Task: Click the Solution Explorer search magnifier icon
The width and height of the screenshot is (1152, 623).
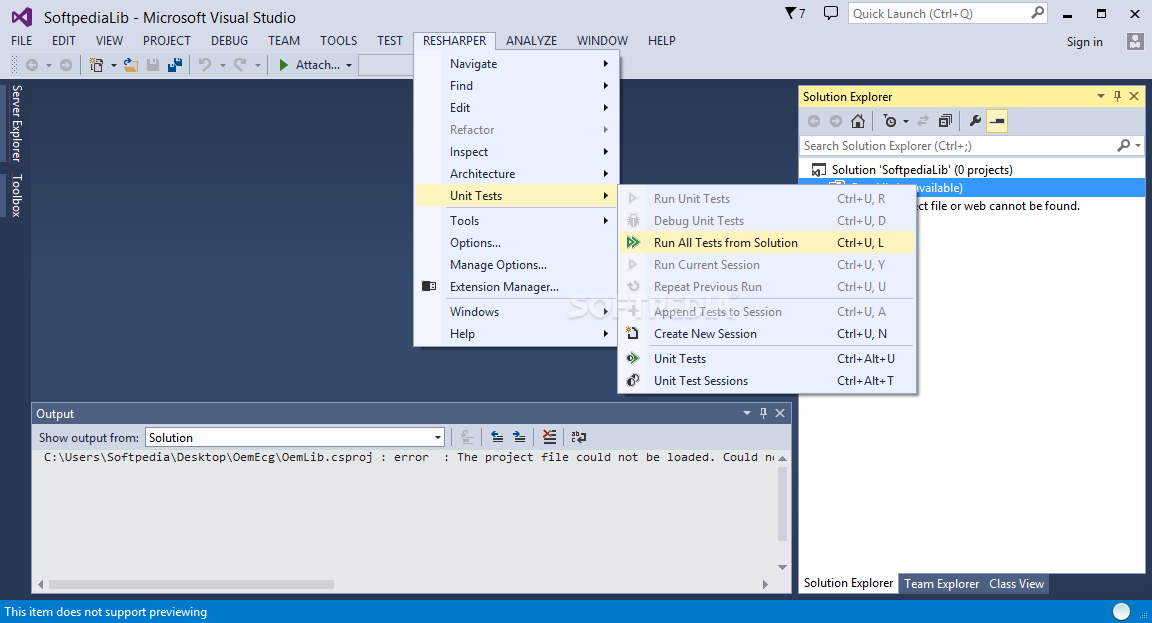Action: click(1123, 145)
